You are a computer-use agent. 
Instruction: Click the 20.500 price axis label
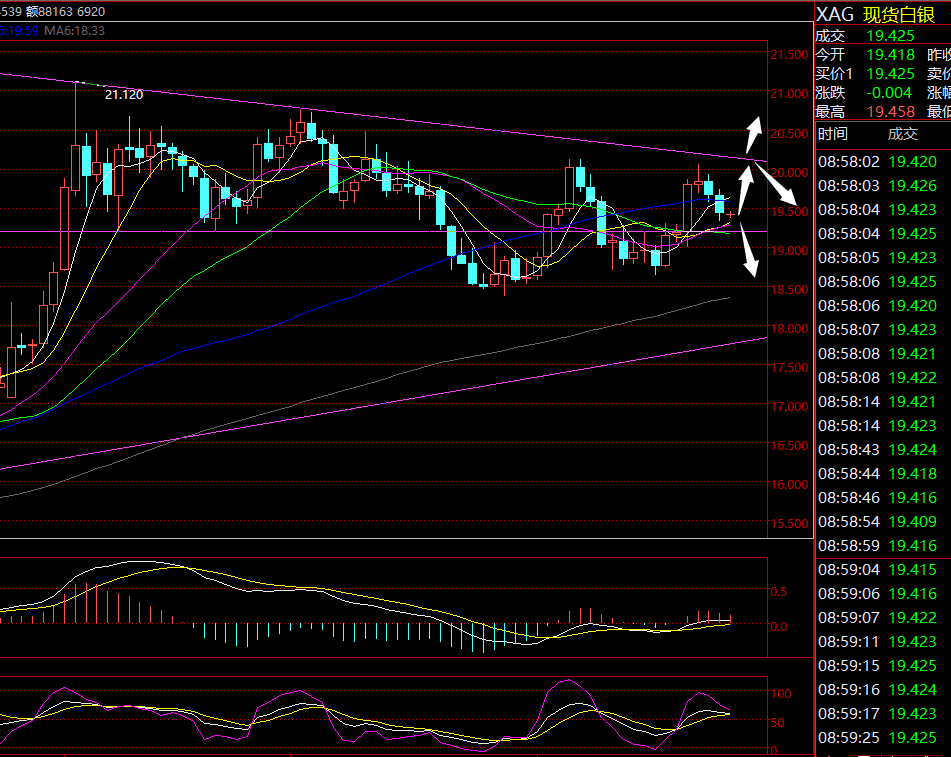pyautogui.click(x=789, y=133)
